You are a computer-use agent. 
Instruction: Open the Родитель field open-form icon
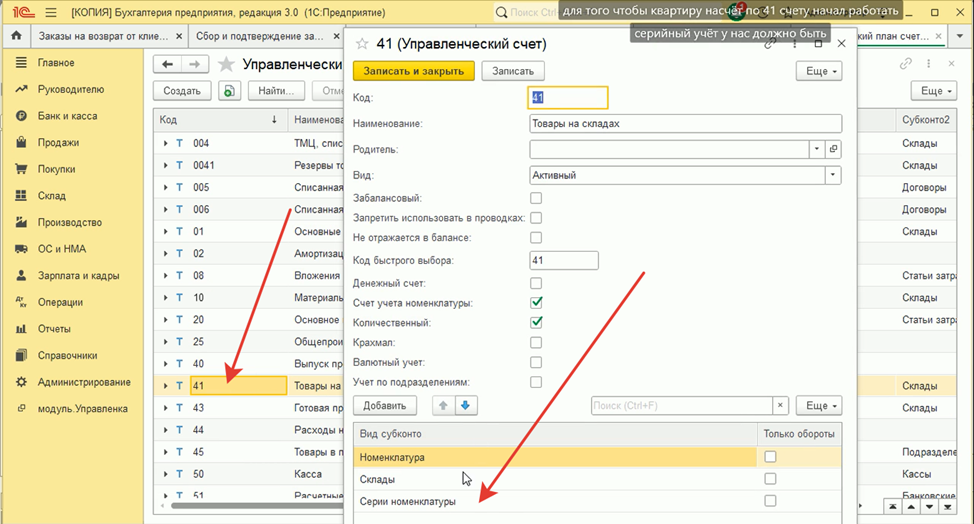pos(834,149)
